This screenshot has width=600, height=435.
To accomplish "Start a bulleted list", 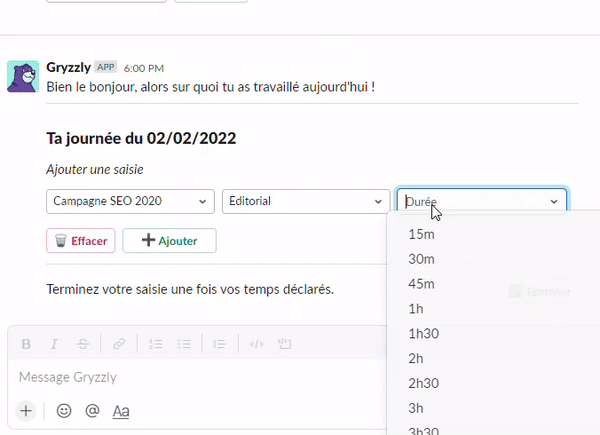I will coord(184,344).
